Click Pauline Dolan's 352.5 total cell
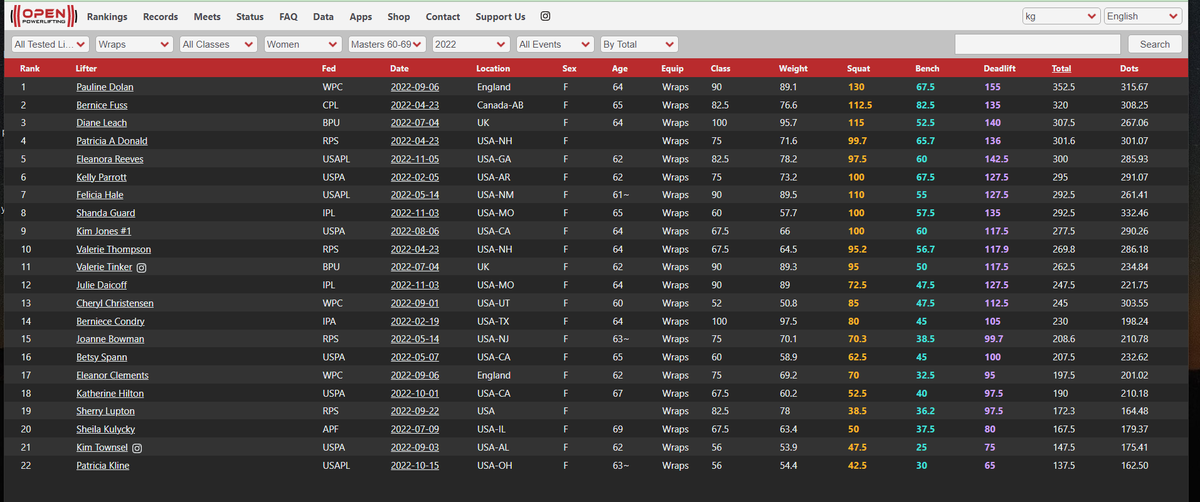 pyautogui.click(x=1063, y=87)
